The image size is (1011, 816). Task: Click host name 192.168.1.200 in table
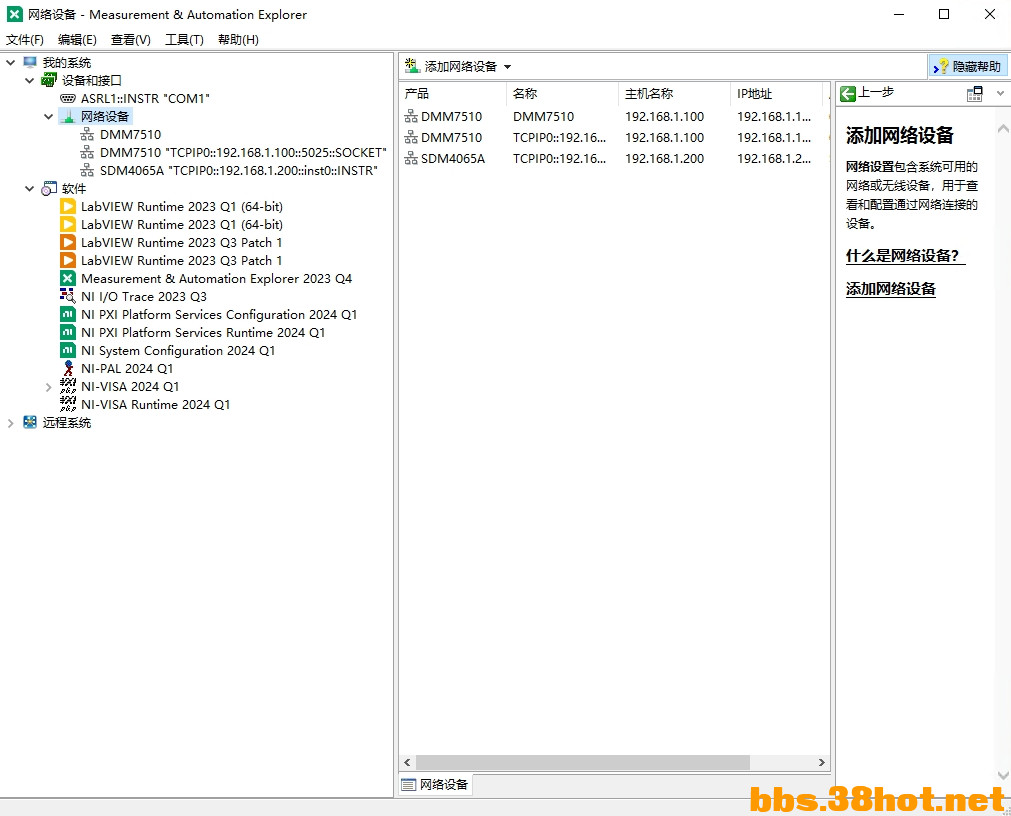coord(664,159)
